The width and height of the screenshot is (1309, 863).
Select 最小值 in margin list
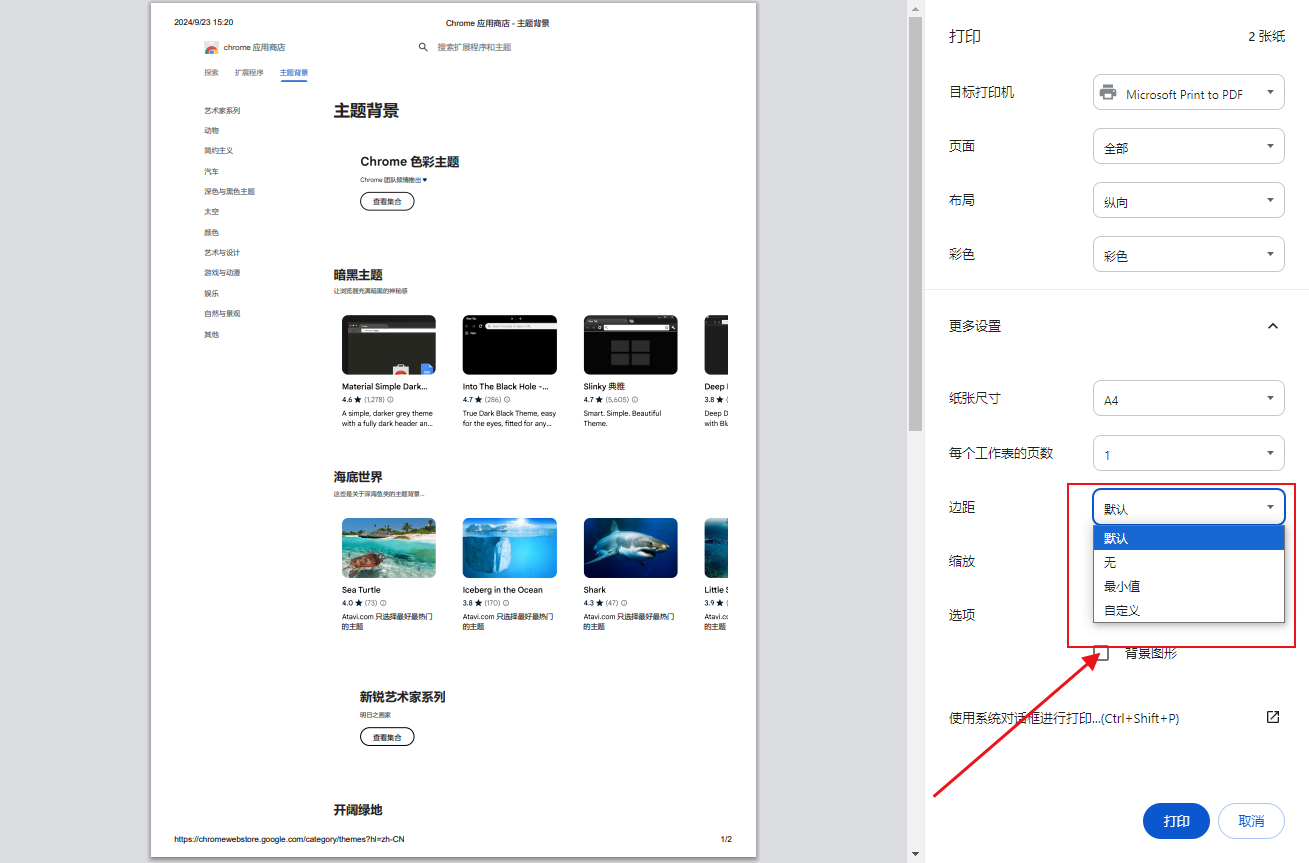(1188, 586)
